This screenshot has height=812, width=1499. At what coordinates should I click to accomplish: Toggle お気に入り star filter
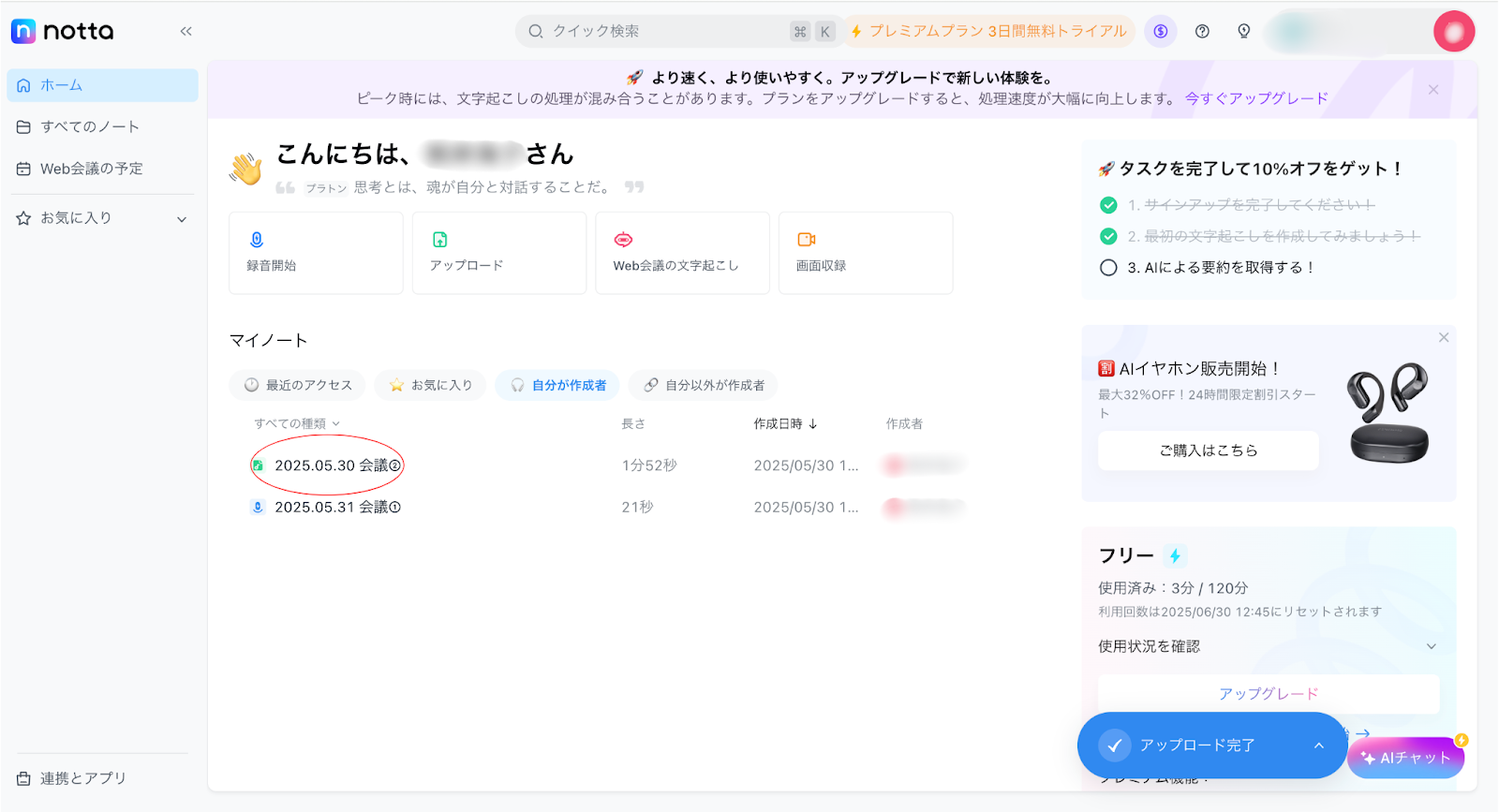(x=430, y=385)
